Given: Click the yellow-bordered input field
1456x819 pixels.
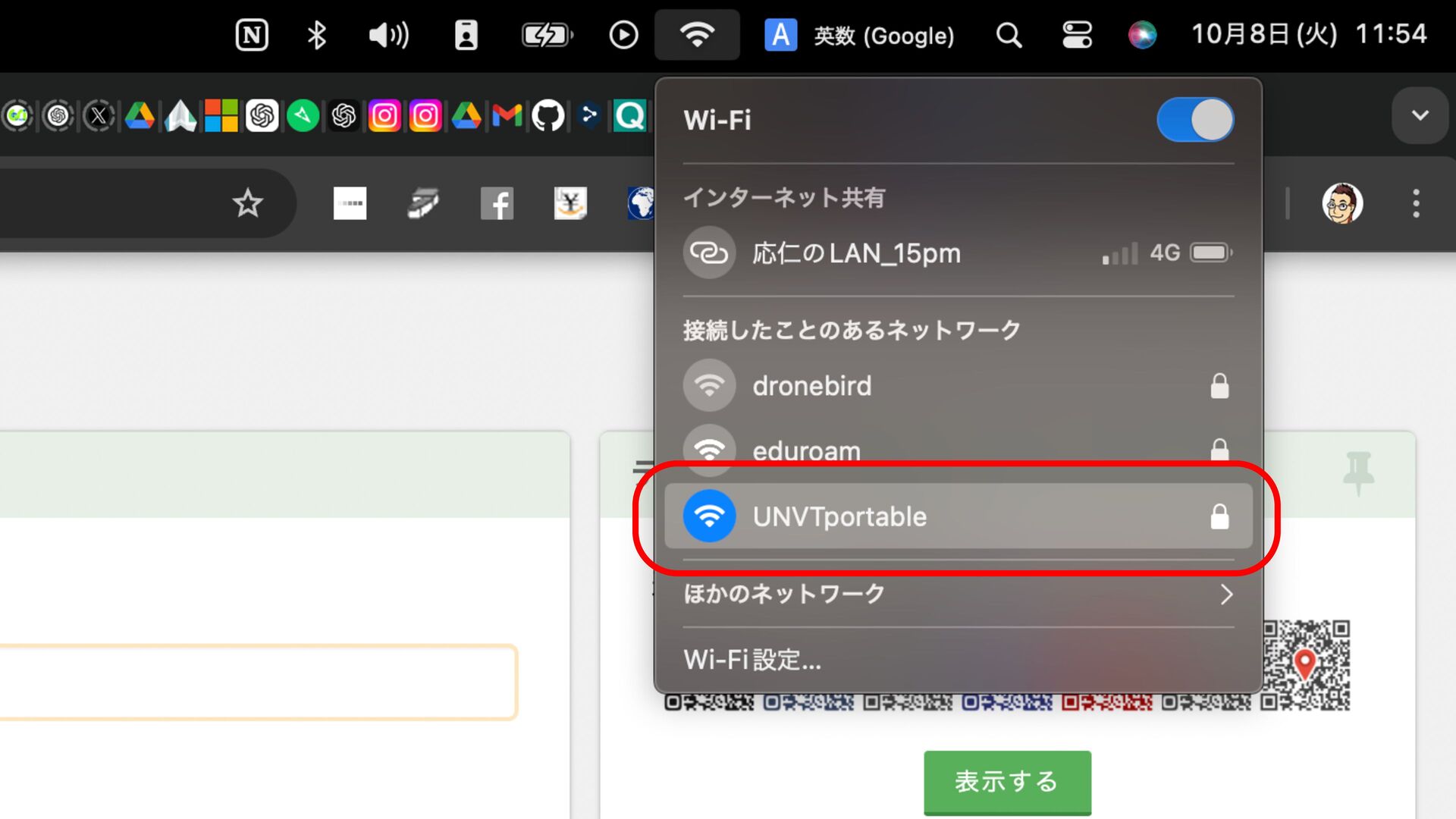Looking at the screenshot, I should pyautogui.click(x=258, y=682).
